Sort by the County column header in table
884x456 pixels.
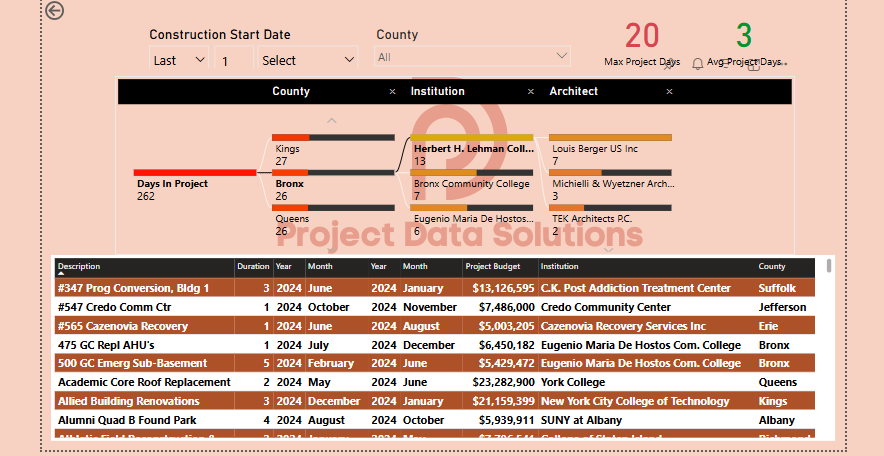pyautogui.click(x=785, y=267)
